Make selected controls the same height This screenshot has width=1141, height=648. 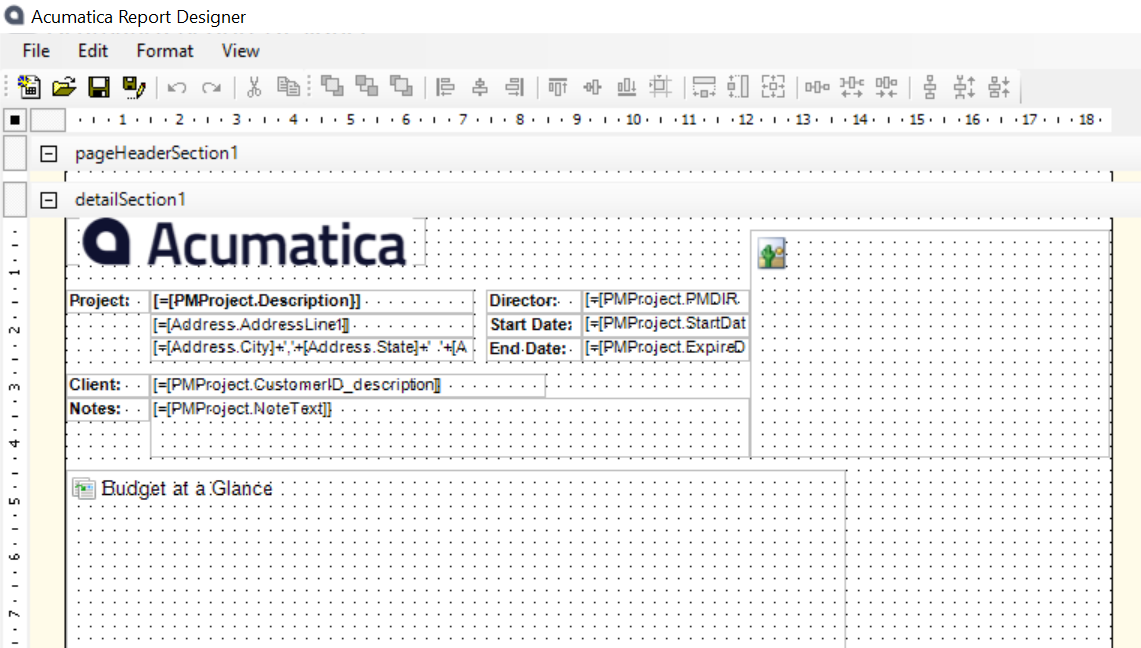tap(738, 87)
